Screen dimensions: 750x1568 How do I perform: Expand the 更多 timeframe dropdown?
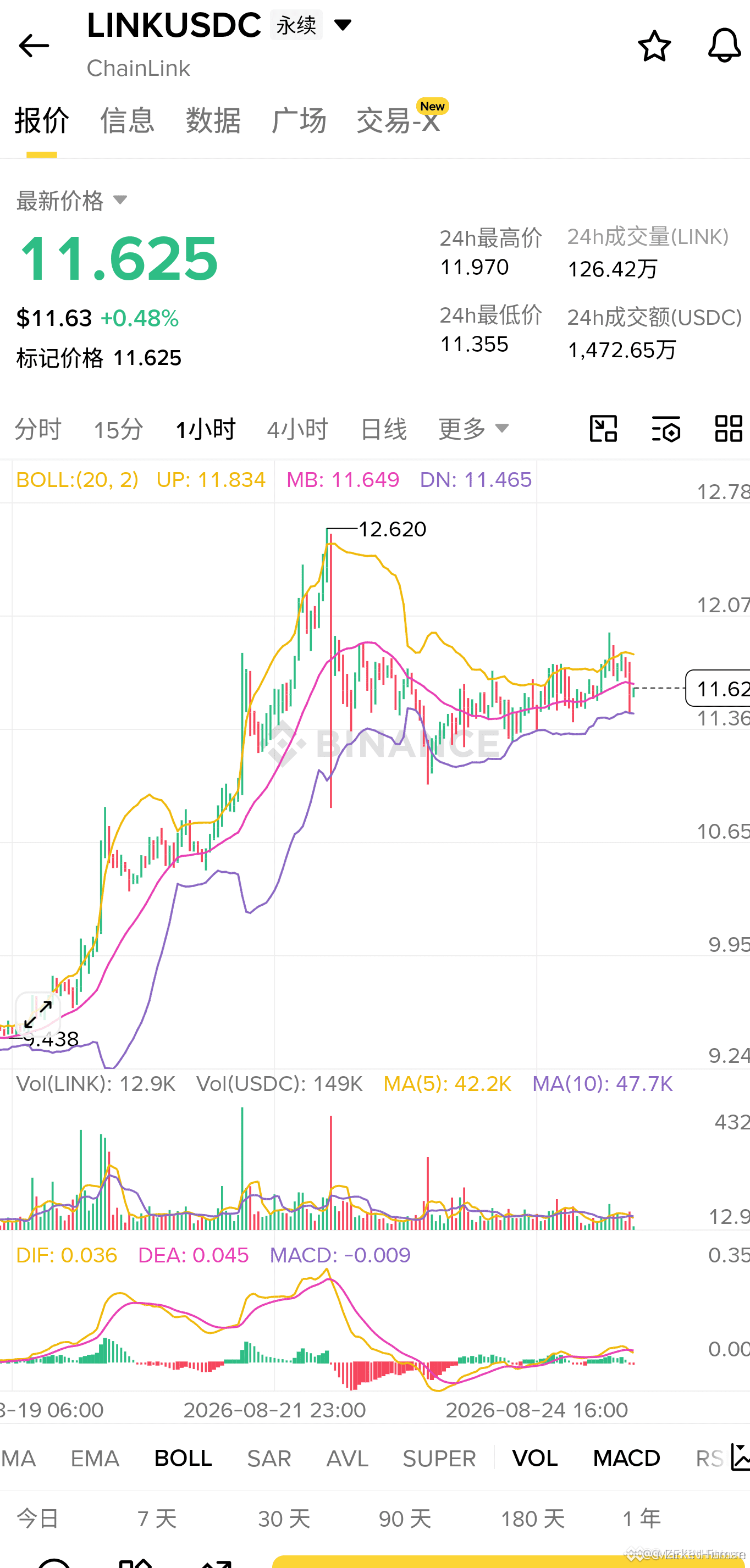pyautogui.click(x=473, y=429)
